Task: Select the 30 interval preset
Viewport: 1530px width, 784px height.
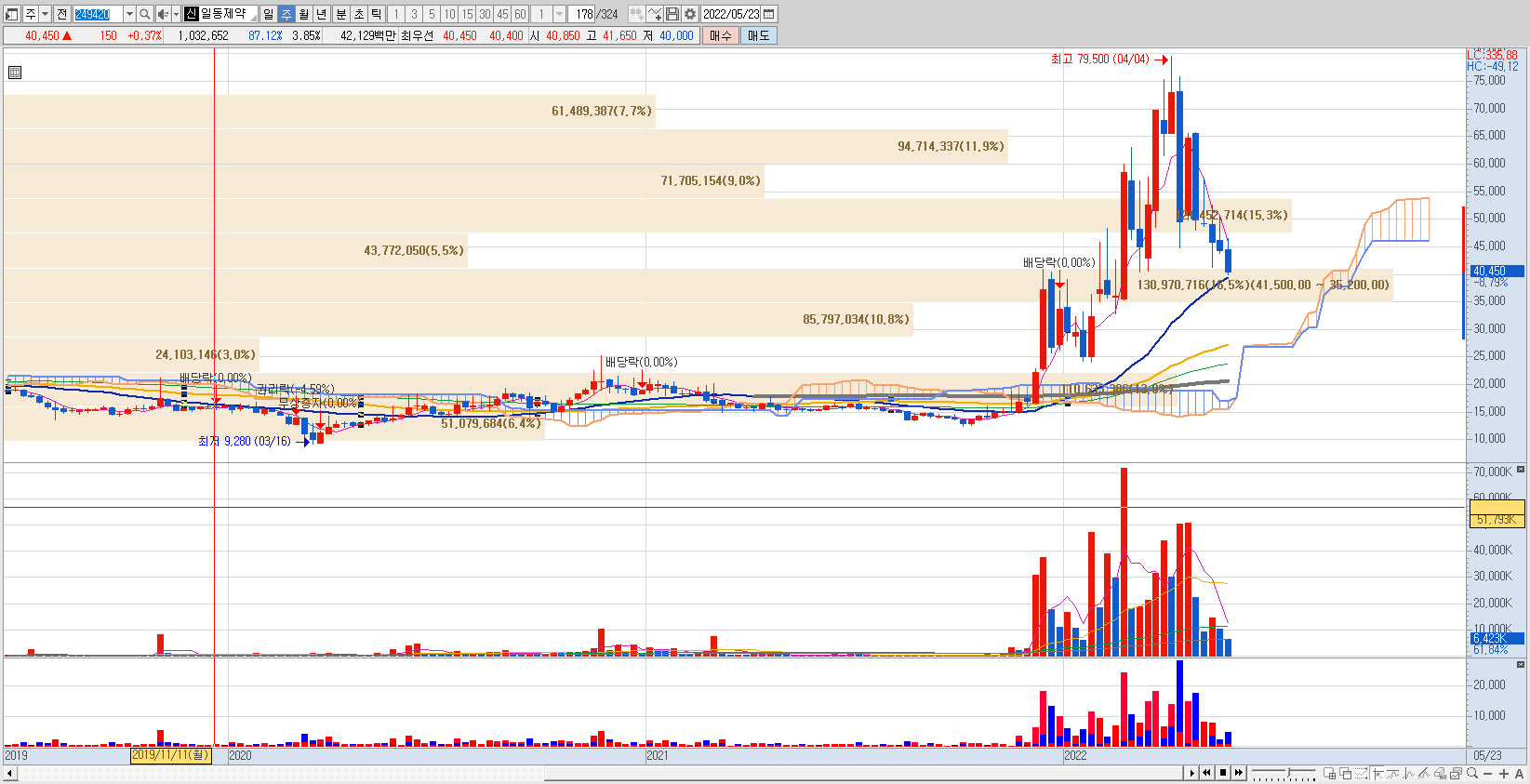Action: click(x=485, y=14)
